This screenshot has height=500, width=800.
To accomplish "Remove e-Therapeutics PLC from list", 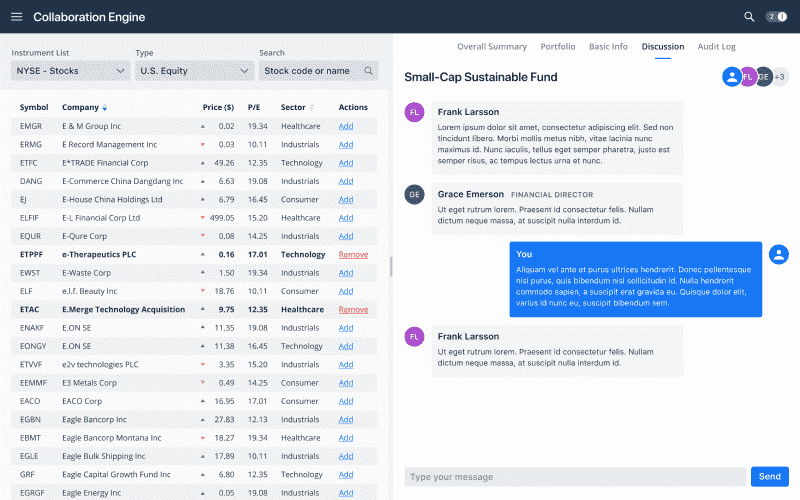I will click(353, 254).
